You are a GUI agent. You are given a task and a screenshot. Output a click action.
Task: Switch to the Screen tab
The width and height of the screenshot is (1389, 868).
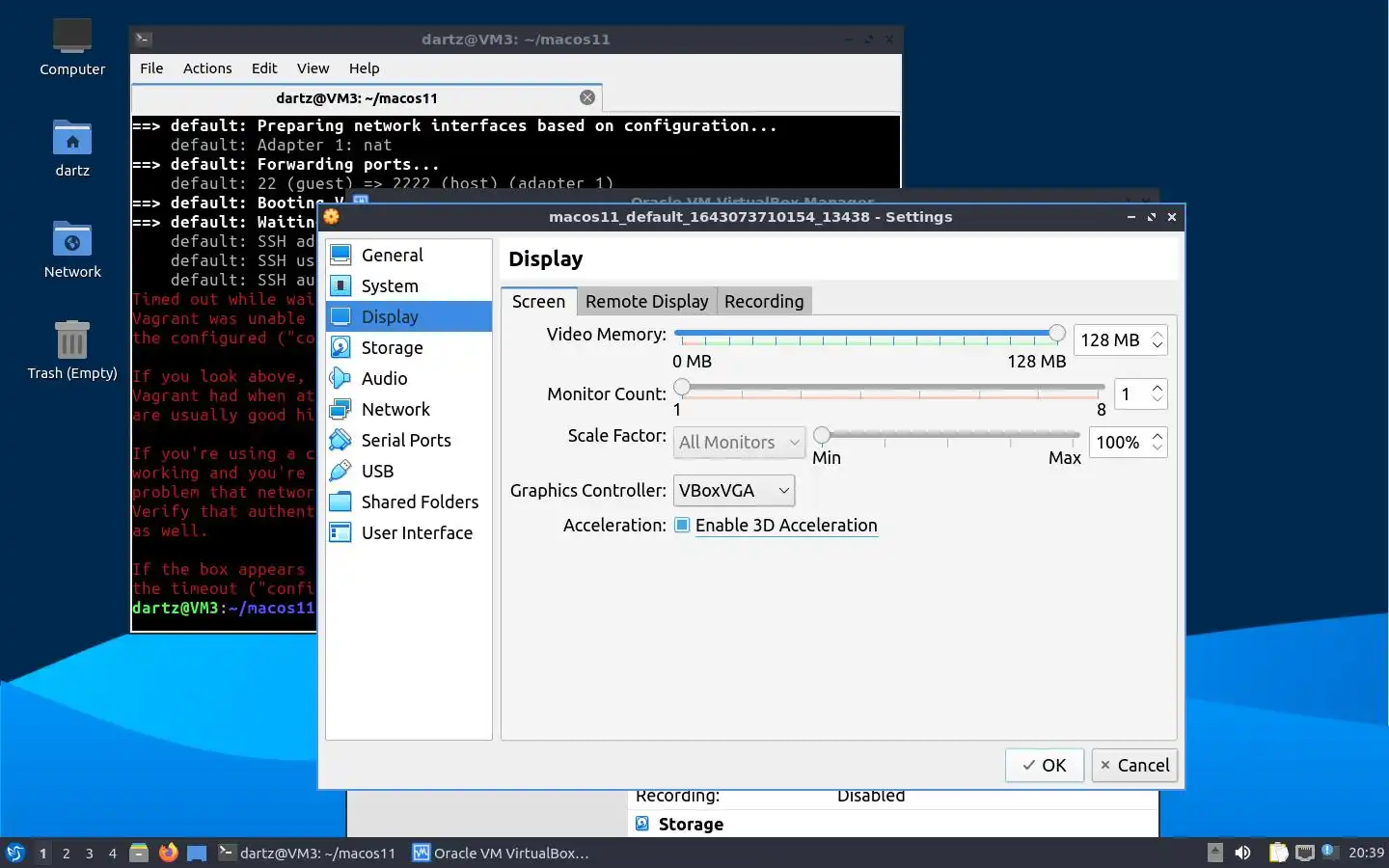pos(538,301)
